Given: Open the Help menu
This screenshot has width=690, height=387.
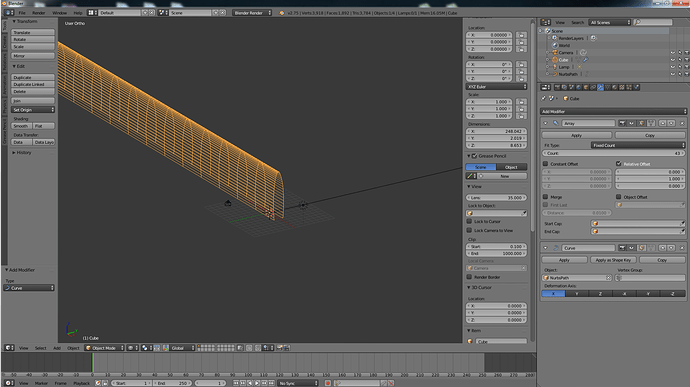Looking at the screenshot, I should click(x=78, y=13).
